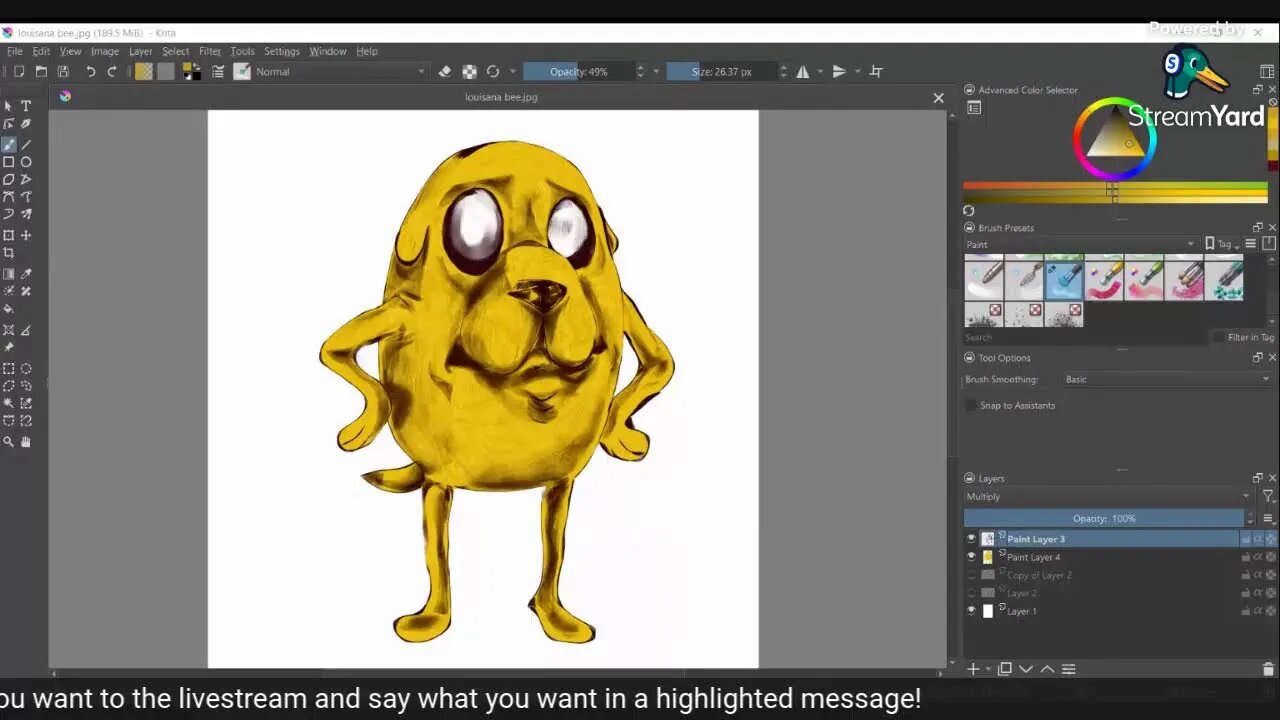The image size is (1280, 720).
Task: Adjust the brush Opacity 49% slider
Action: (579, 72)
